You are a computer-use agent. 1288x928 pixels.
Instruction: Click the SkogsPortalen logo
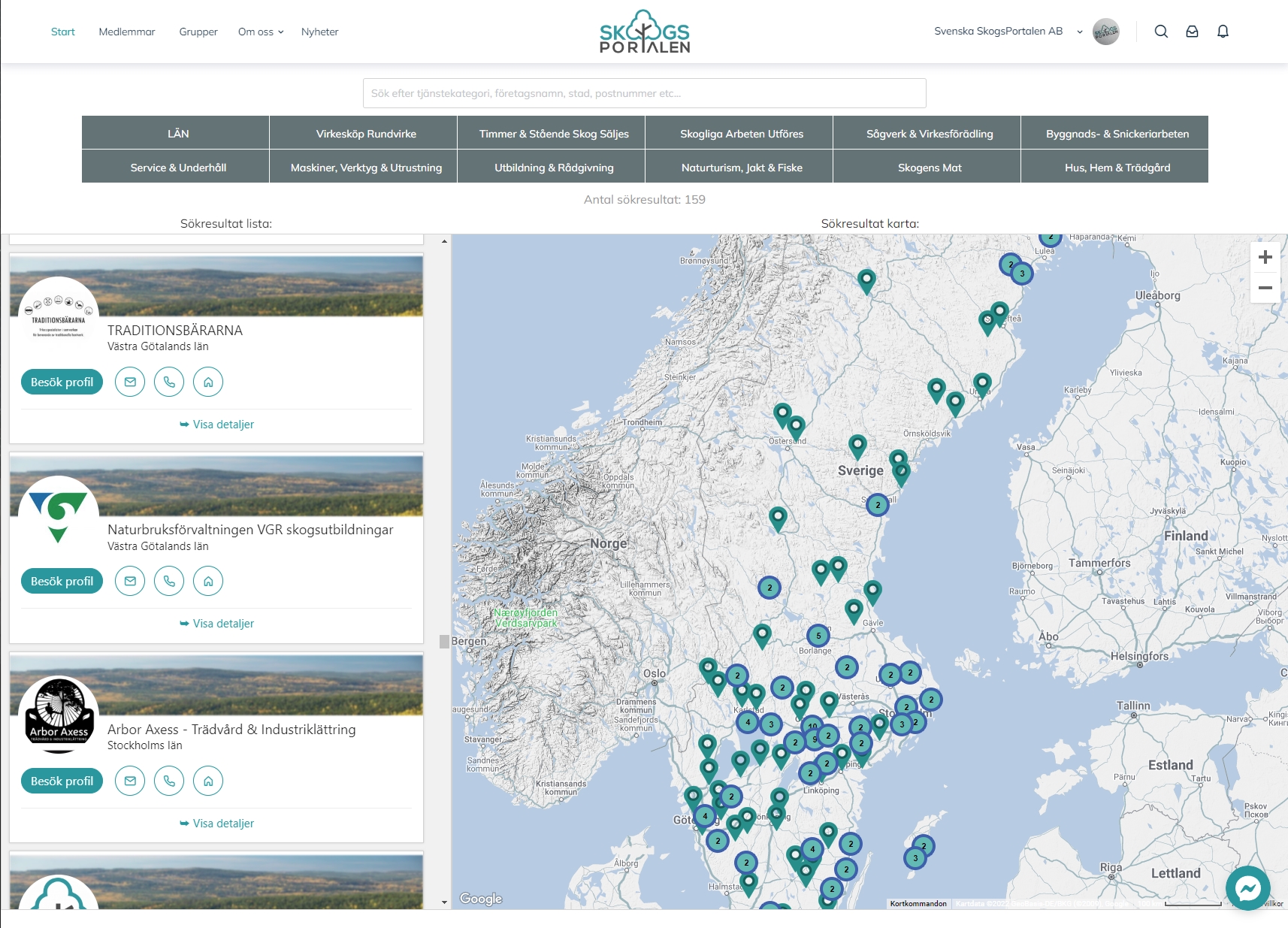[x=644, y=32]
